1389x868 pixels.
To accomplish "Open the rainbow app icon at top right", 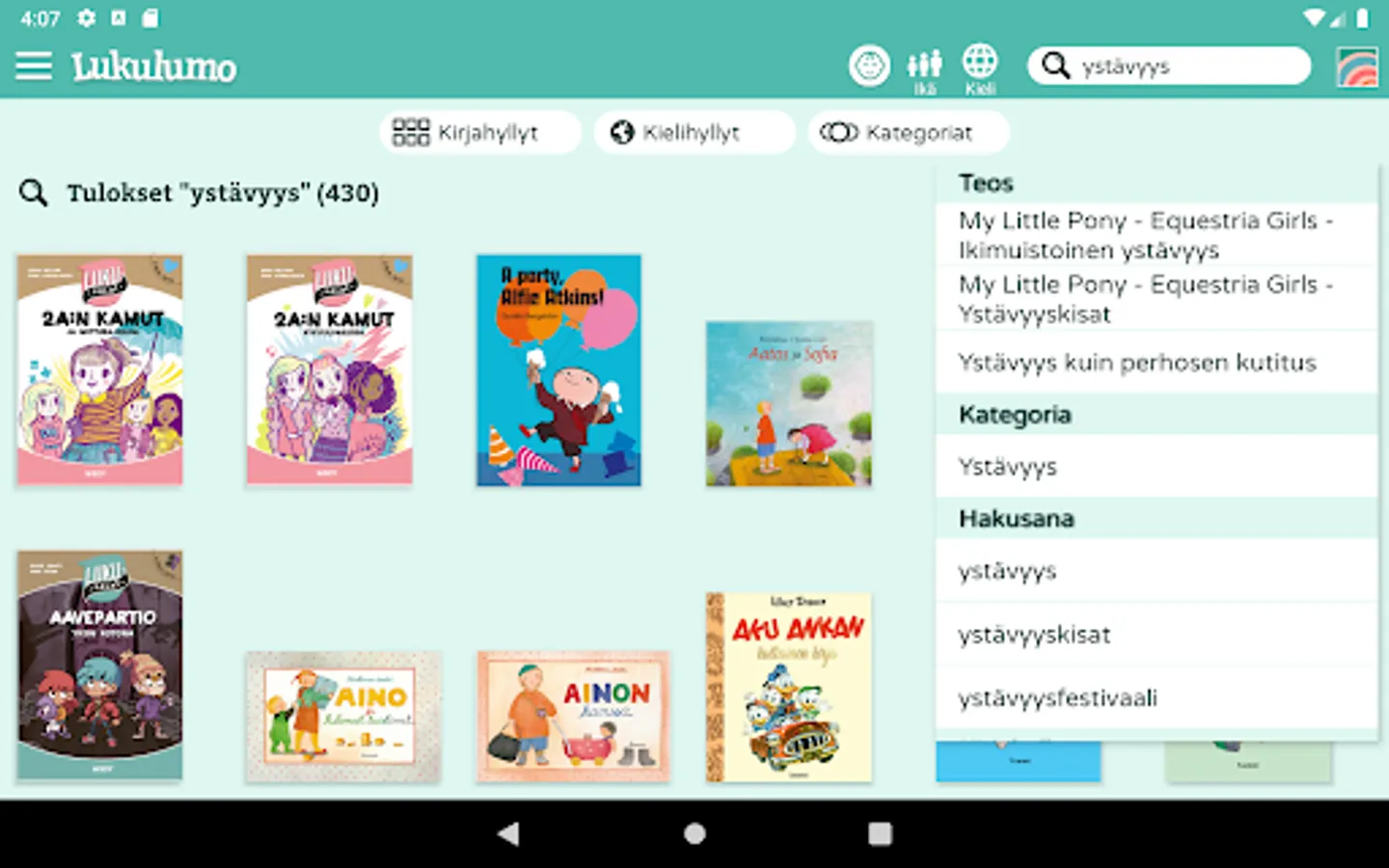I will pyautogui.click(x=1356, y=67).
